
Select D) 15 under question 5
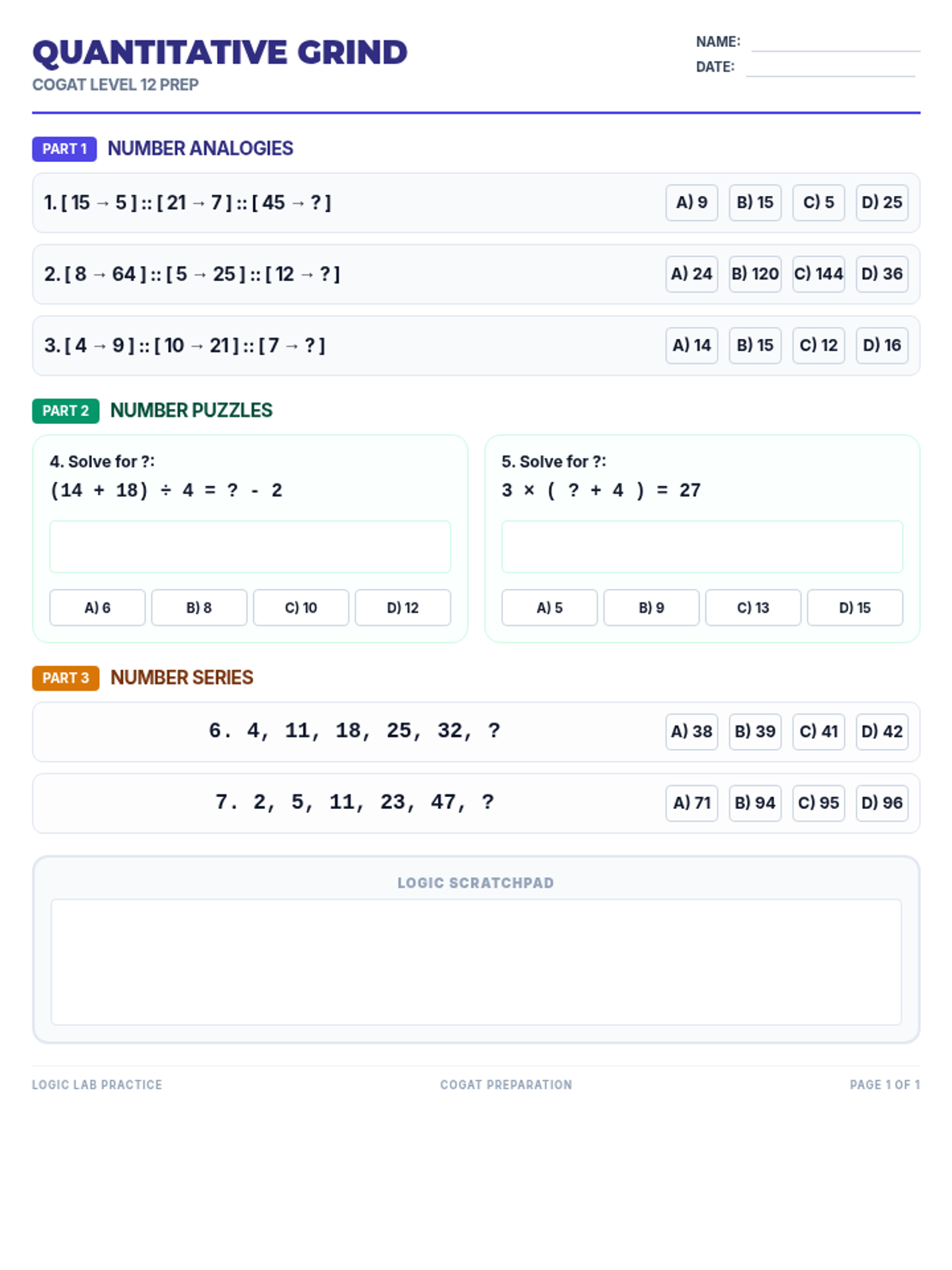[x=854, y=607]
